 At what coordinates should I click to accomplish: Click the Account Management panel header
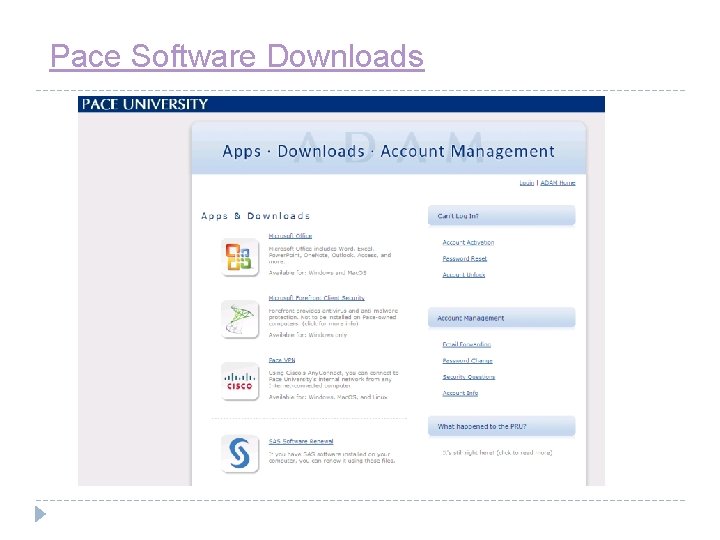[x=501, y=318]
